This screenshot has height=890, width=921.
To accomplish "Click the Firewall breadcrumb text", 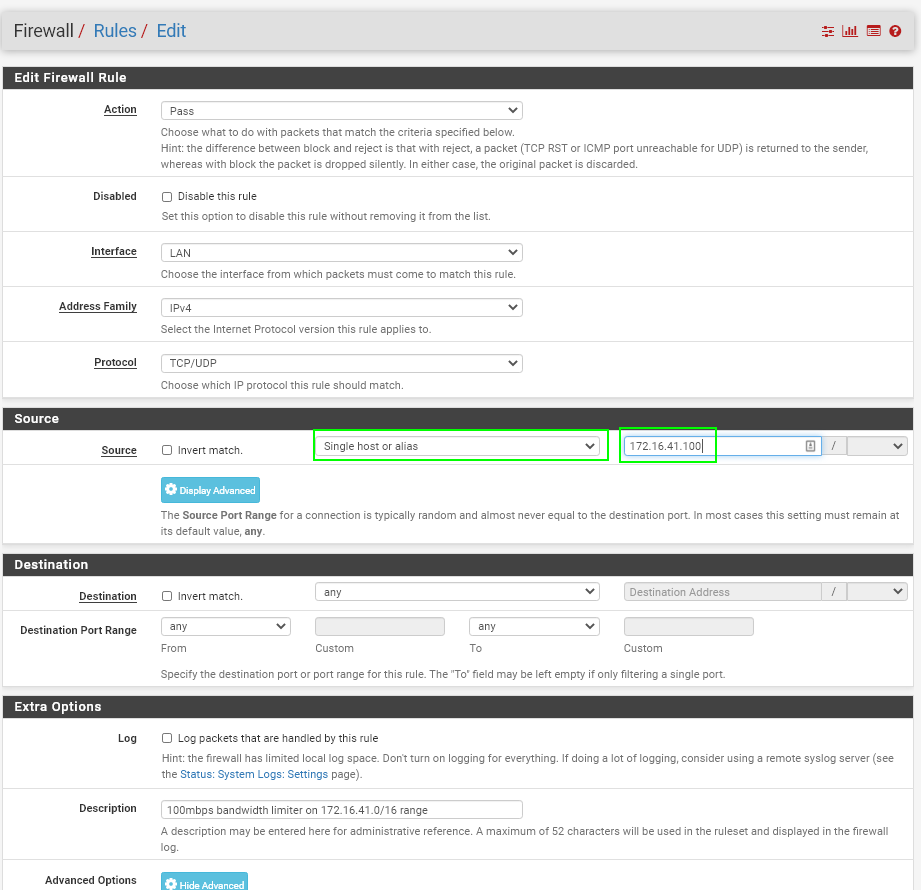I will coord(43,31).
